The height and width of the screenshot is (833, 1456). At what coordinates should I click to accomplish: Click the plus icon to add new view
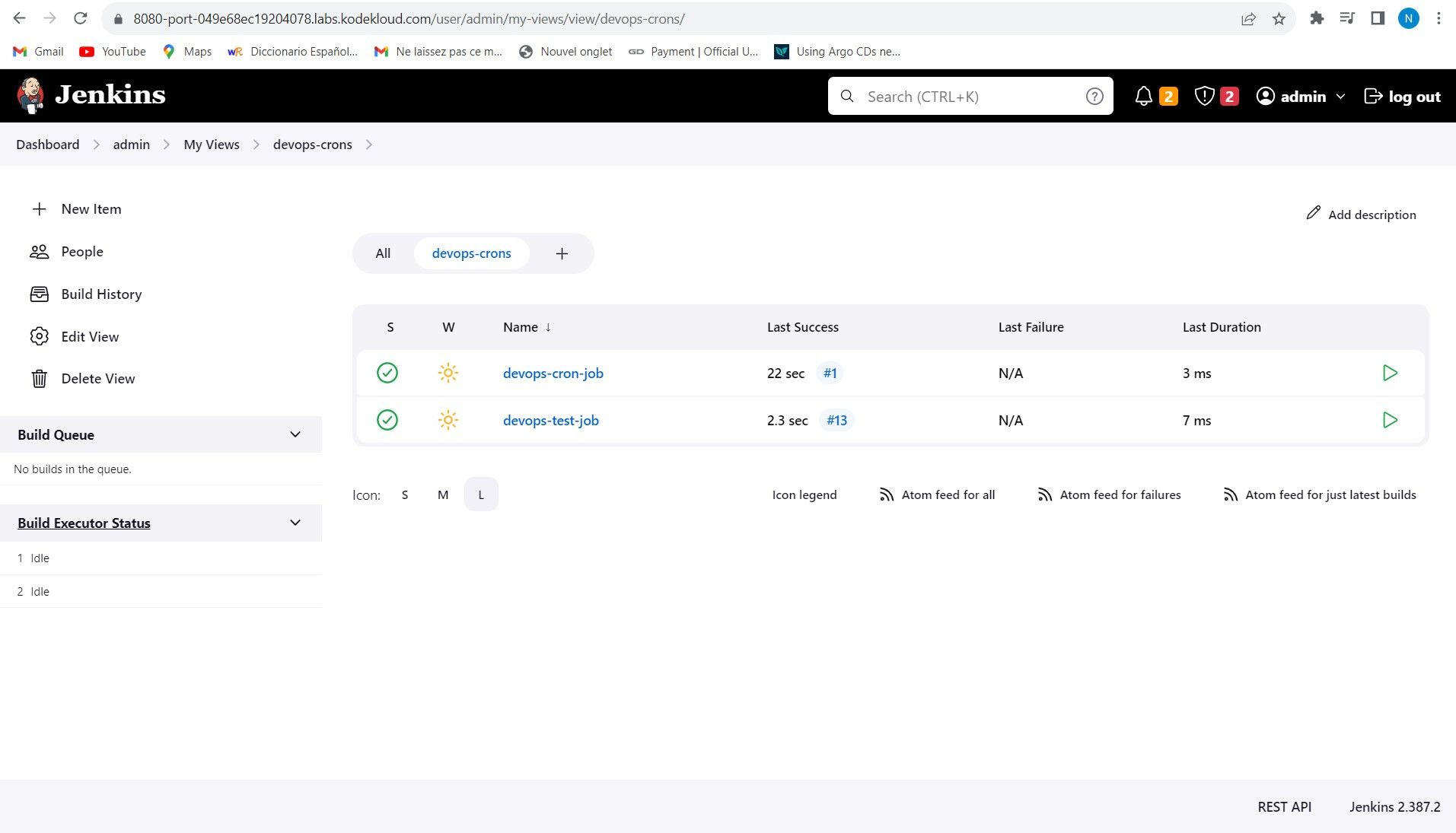point(562,253)
